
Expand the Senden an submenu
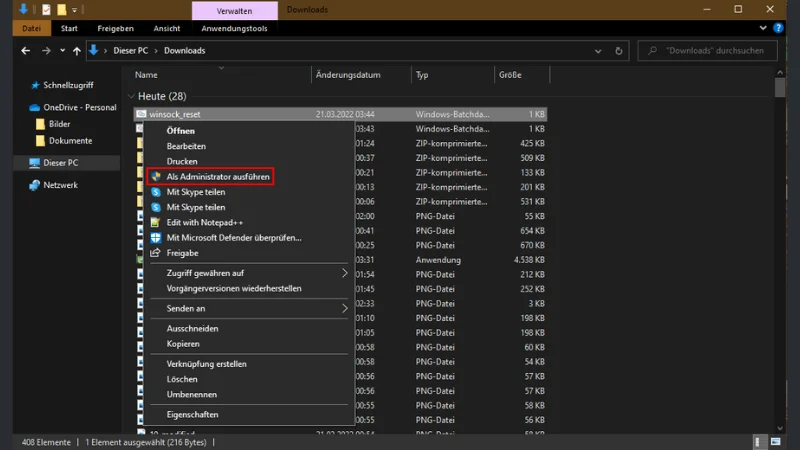point(249,308)
